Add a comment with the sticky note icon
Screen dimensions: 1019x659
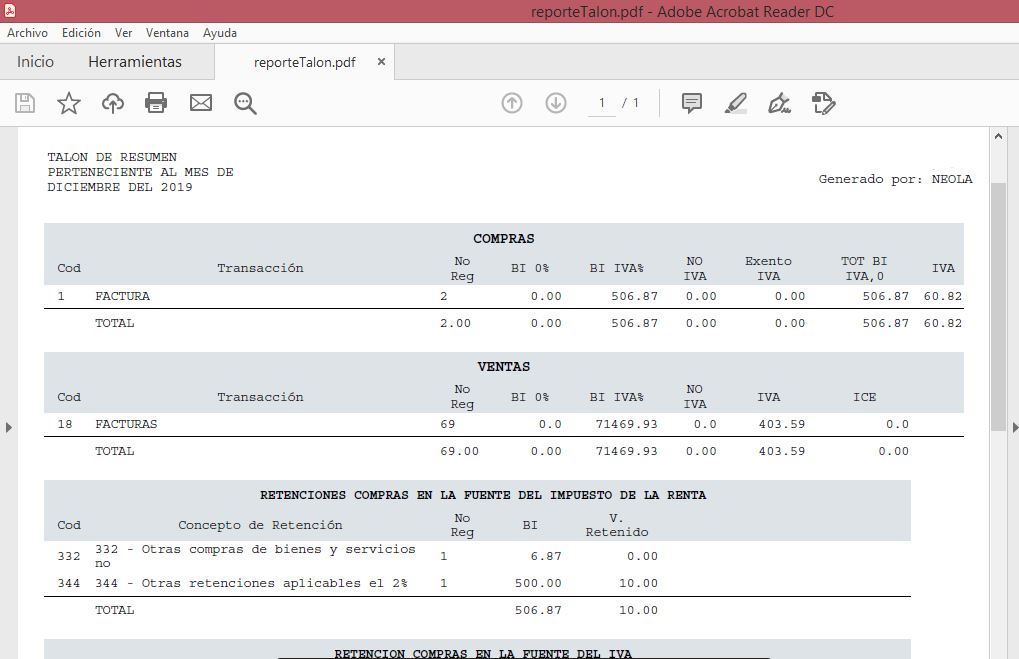click(691, 103)
